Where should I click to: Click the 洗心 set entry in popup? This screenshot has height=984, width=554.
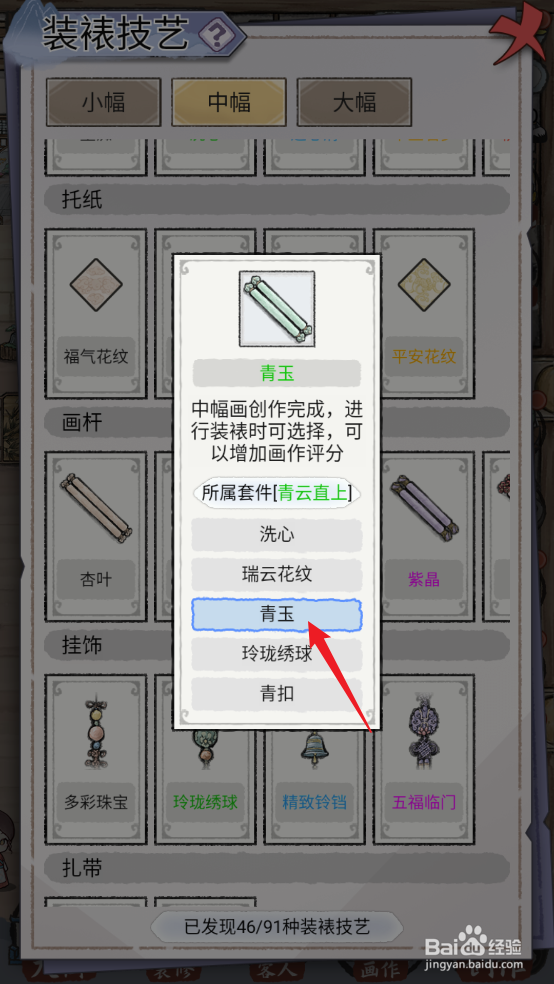(277, 535)
